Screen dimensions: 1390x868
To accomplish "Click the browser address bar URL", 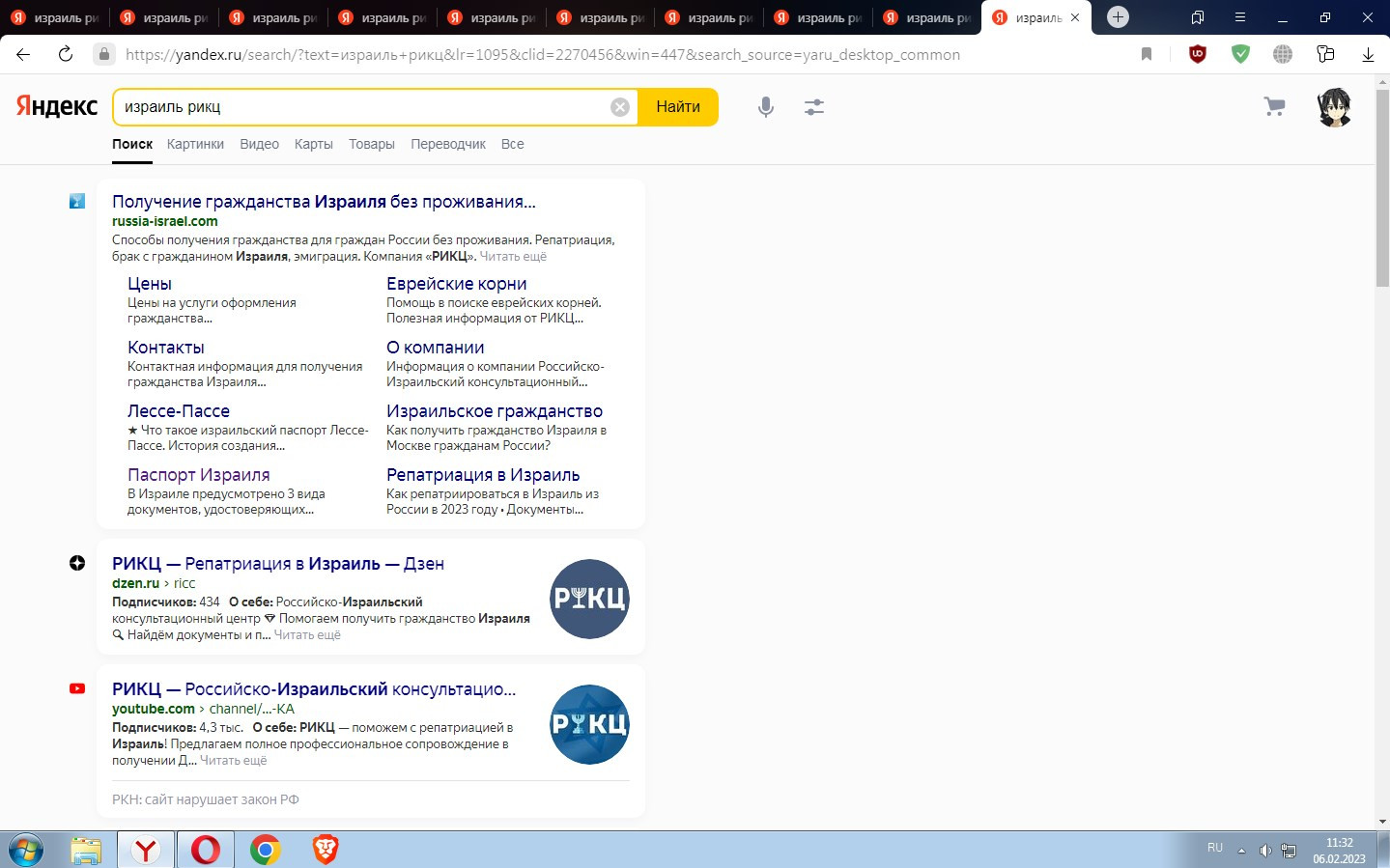I will (x=543, y=55).
